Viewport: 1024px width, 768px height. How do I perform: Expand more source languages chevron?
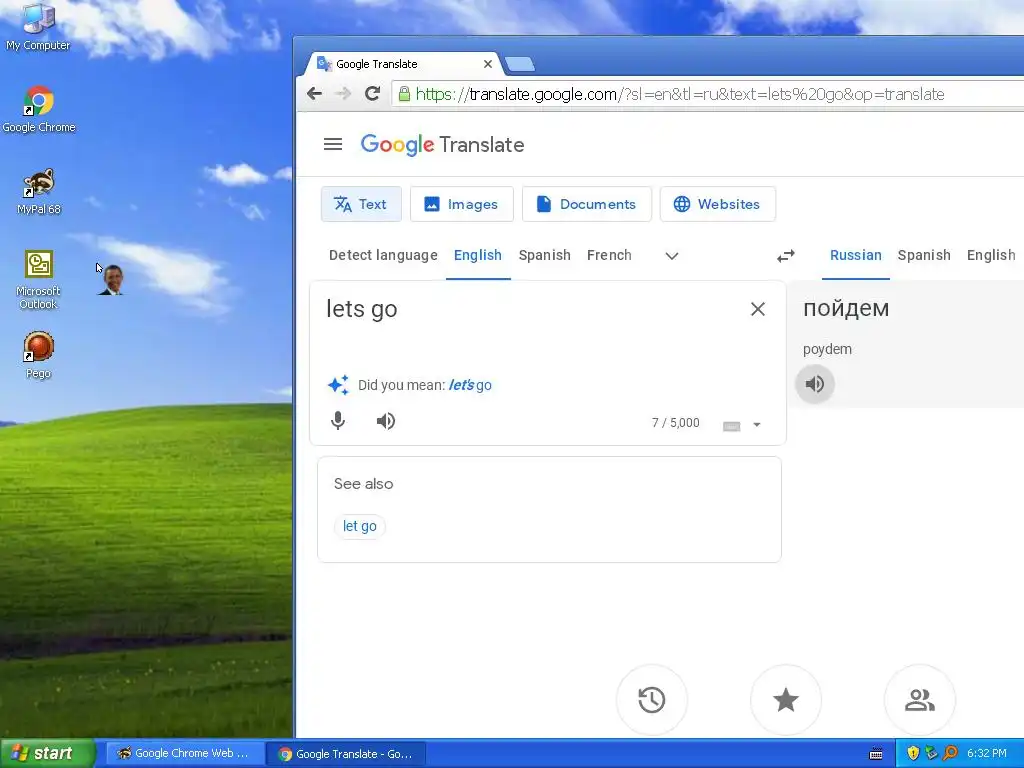pyautogui.click(x=672, y=256)
